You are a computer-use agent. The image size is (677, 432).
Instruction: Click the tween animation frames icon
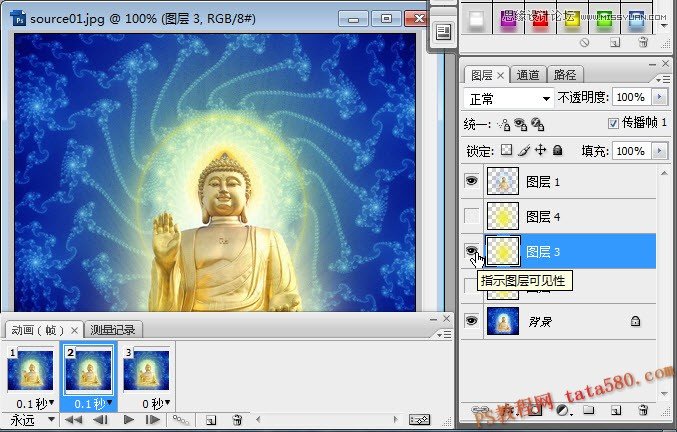click(180, 419)
